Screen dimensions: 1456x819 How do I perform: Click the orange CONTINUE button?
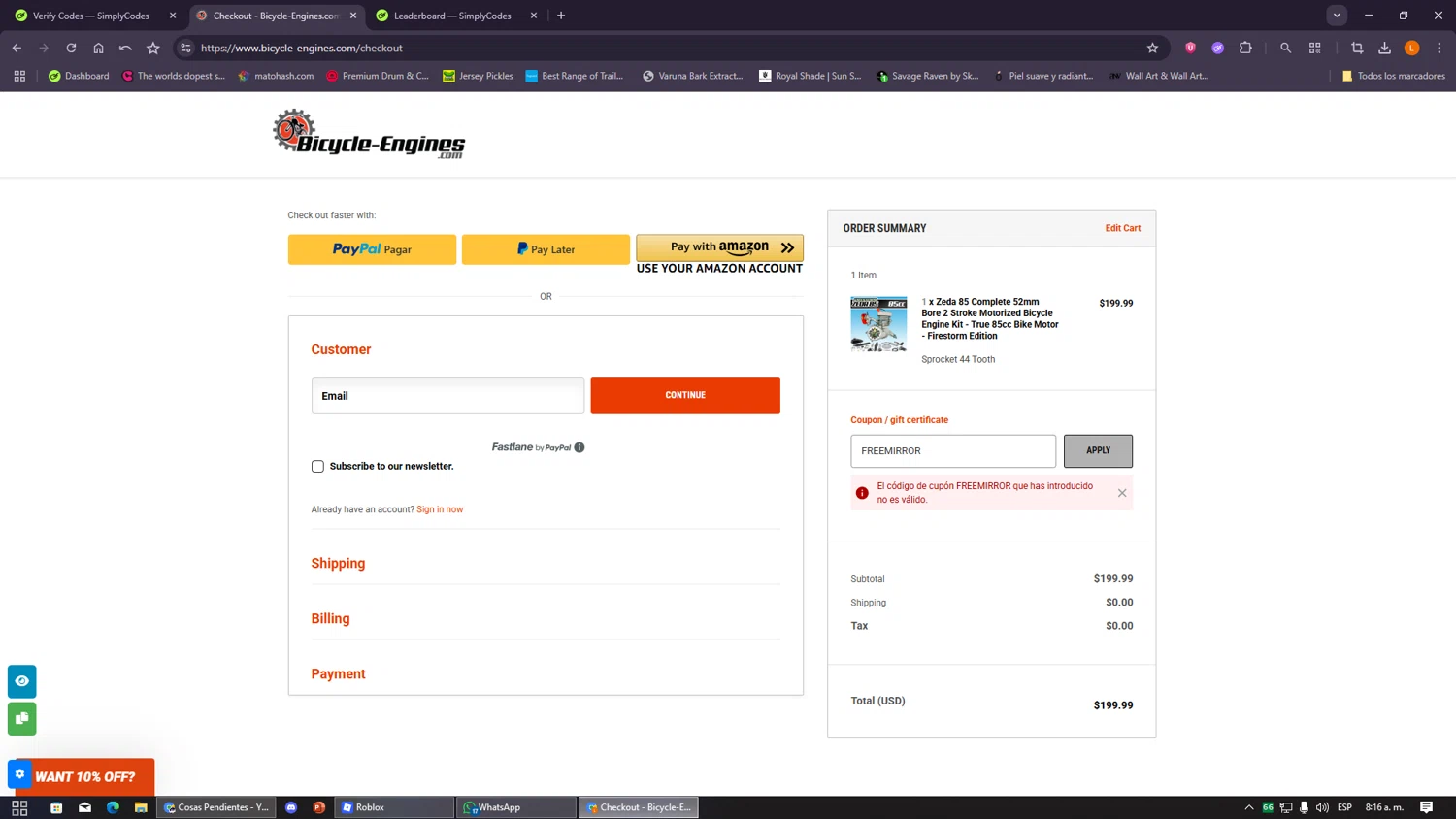[685, 396]
